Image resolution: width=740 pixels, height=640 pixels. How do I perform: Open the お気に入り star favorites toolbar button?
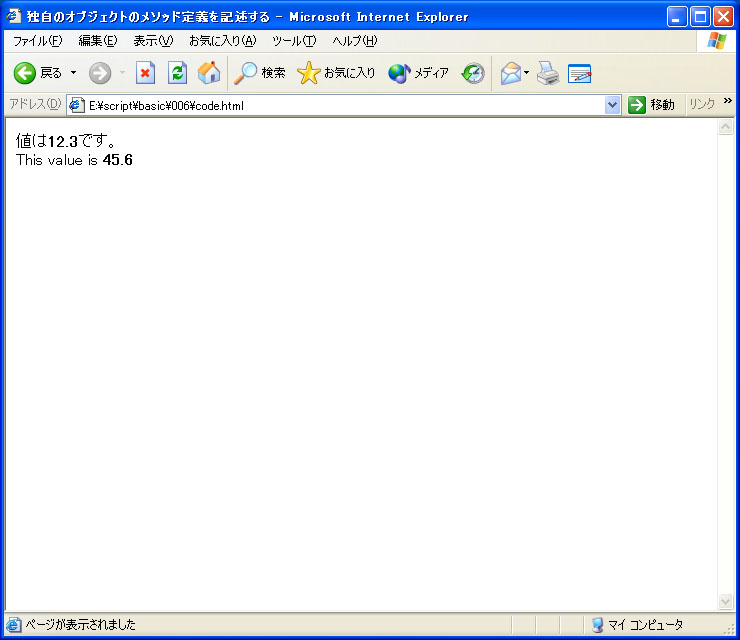point(336,73)
